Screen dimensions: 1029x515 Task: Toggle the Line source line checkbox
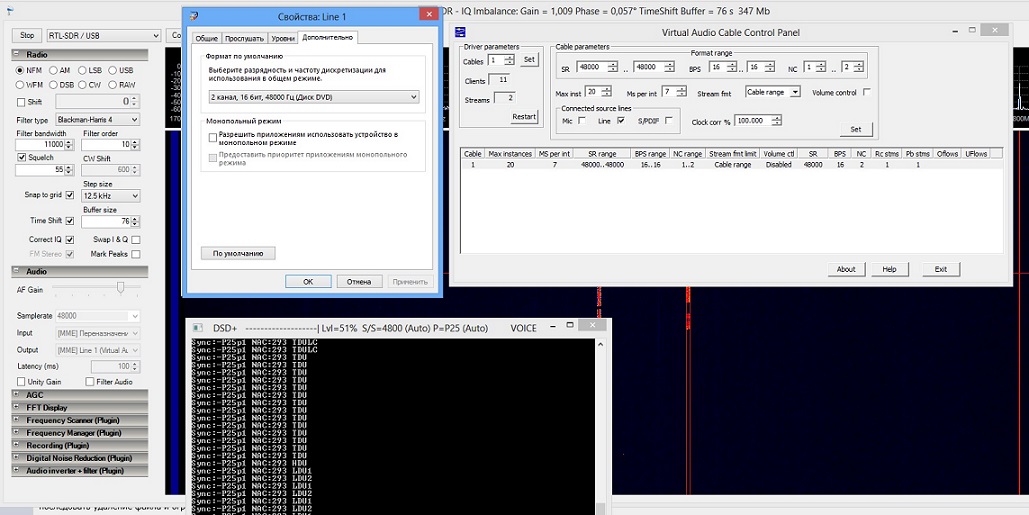(x=621, y=121)
